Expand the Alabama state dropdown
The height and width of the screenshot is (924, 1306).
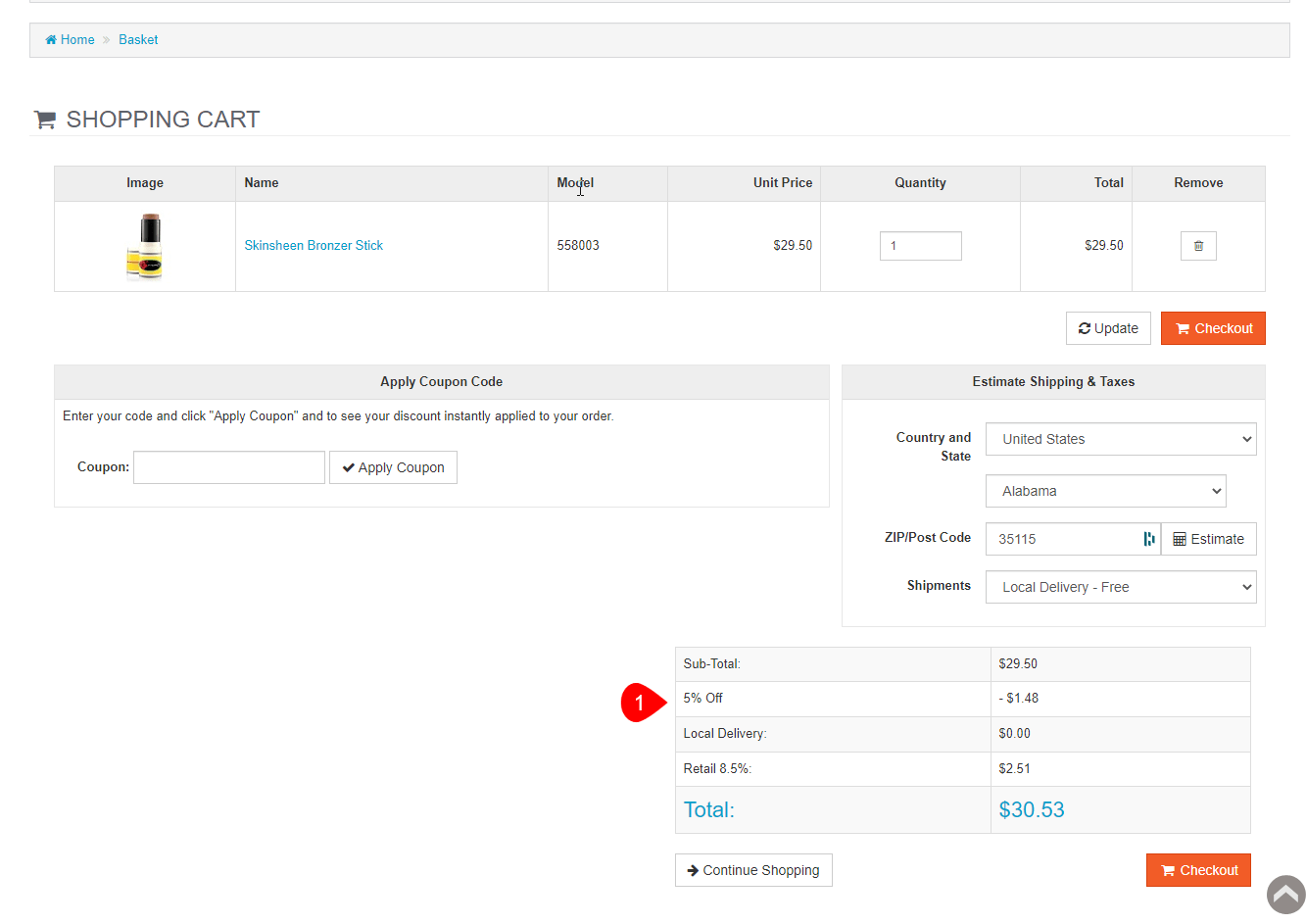[x=1105, y=491]
